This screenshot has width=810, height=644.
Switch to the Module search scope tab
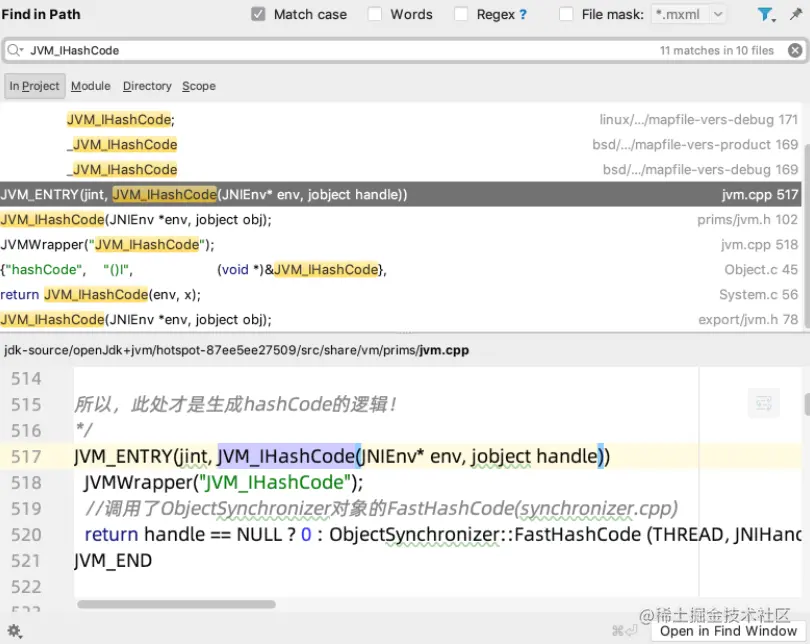point(90,86)
